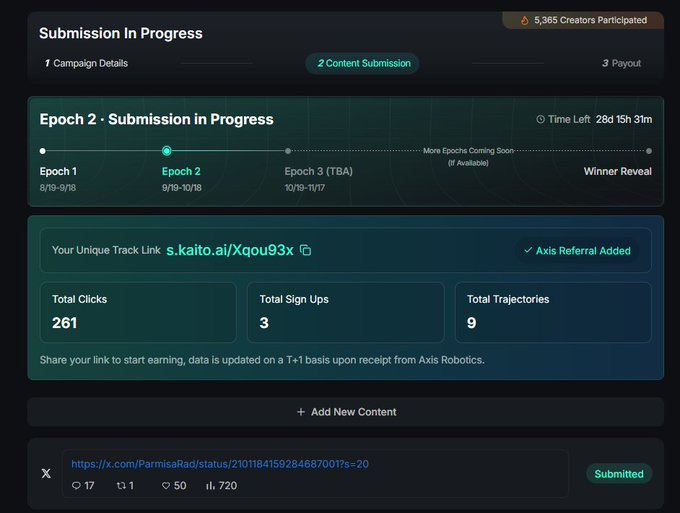Click the X logo of submitted post
Screen dimensions: 680x513
[x=46, y=474]
